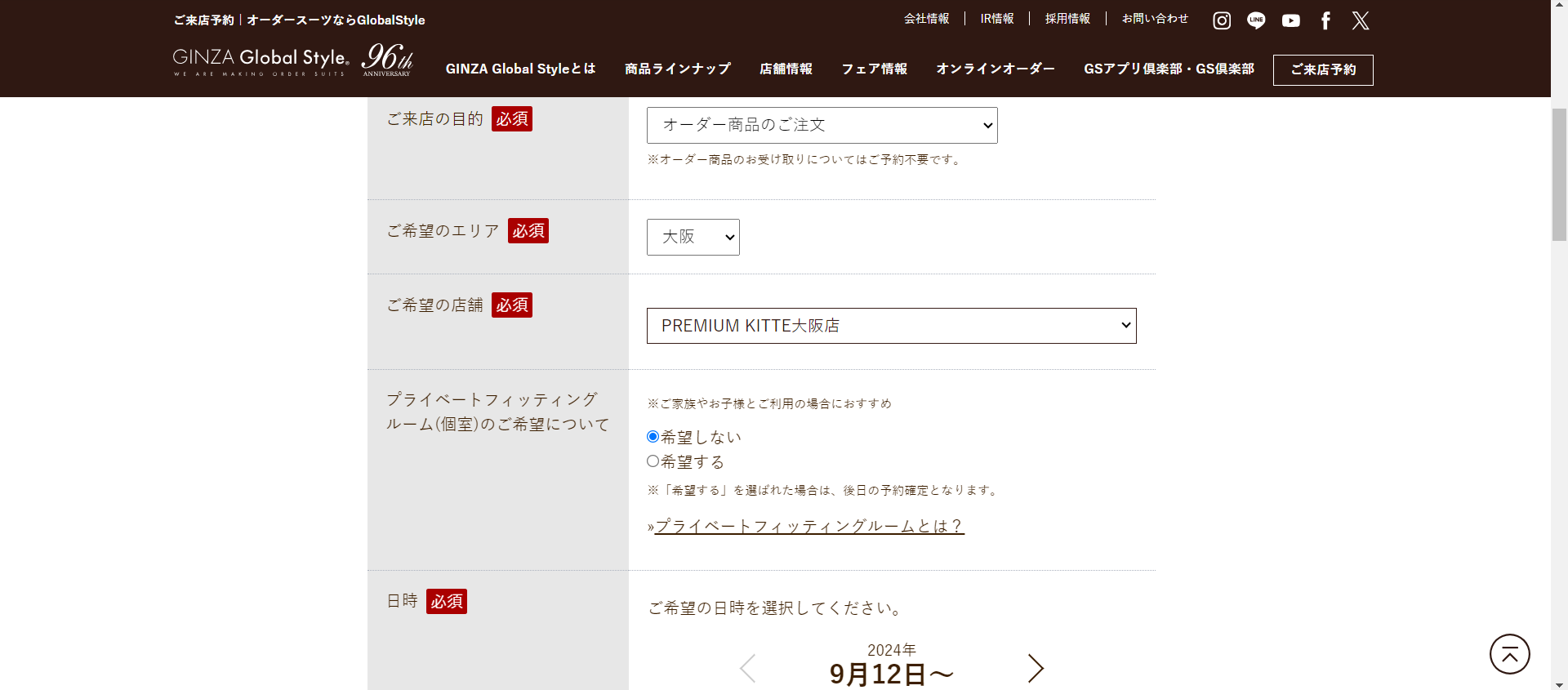Open the YouTube channel icon
Image resolution: width=1568 pixels, height=690 pixels.
[x=1290, y=20]
